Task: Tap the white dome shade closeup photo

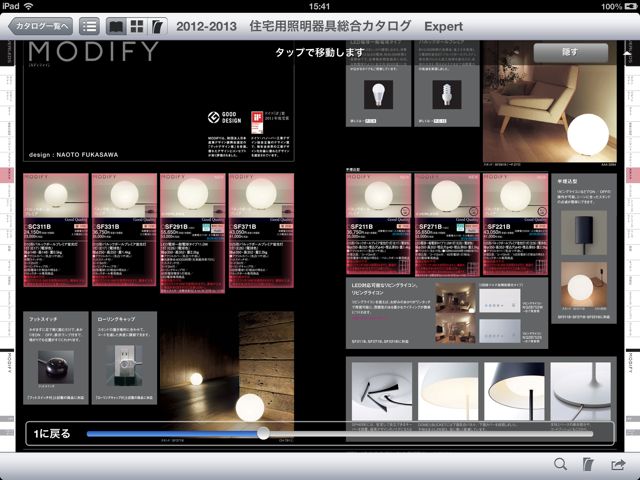Action: (448, 391)
